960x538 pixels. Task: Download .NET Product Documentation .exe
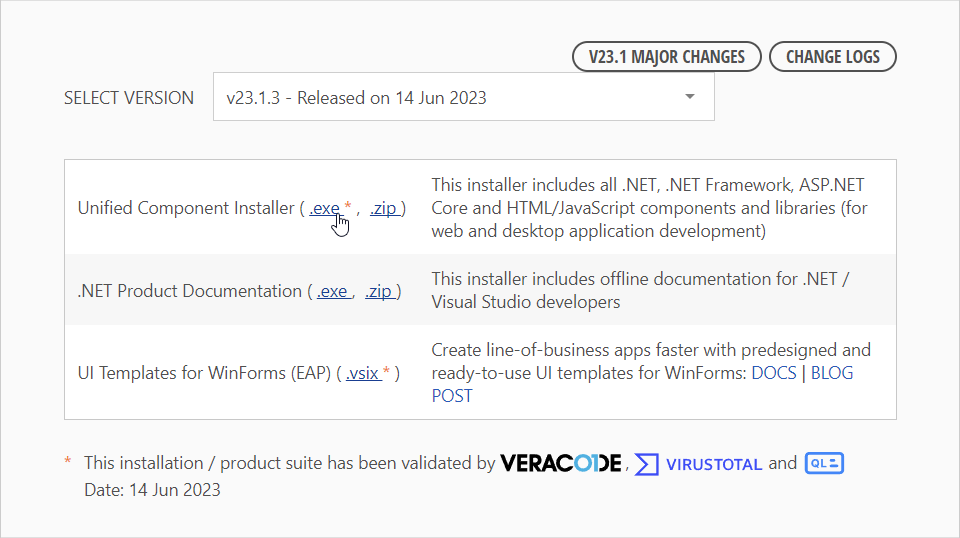334,291
